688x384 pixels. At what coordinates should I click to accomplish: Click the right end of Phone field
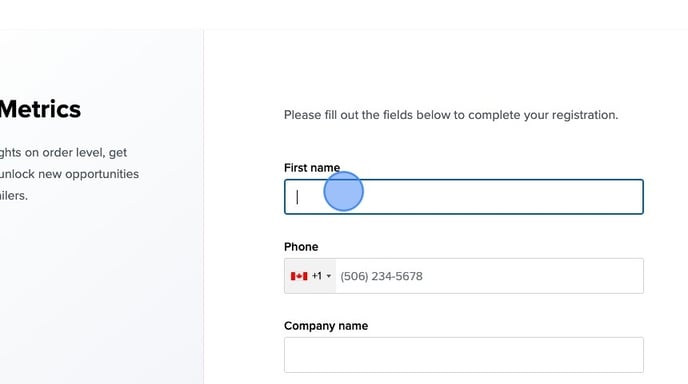pyautogui.click(x=632, y=276)
